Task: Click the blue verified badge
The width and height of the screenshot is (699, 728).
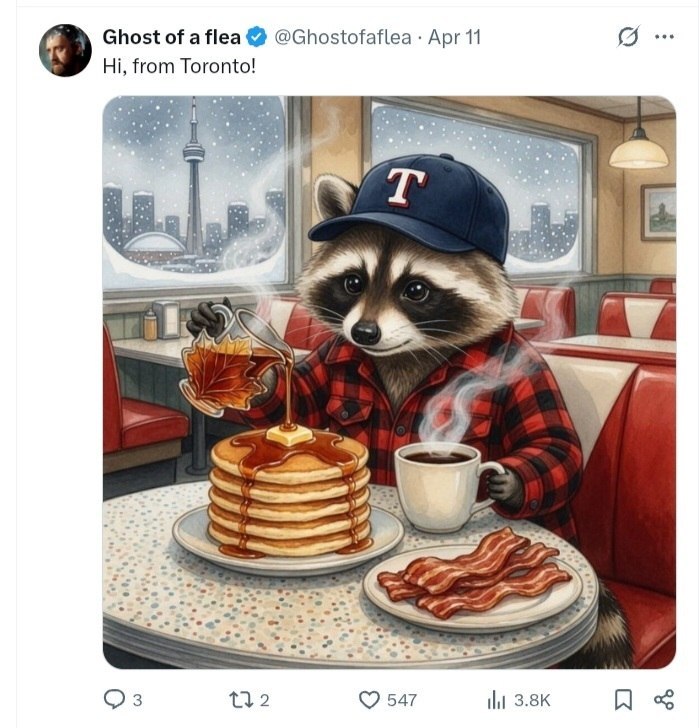Action: (x=256, y=37)
